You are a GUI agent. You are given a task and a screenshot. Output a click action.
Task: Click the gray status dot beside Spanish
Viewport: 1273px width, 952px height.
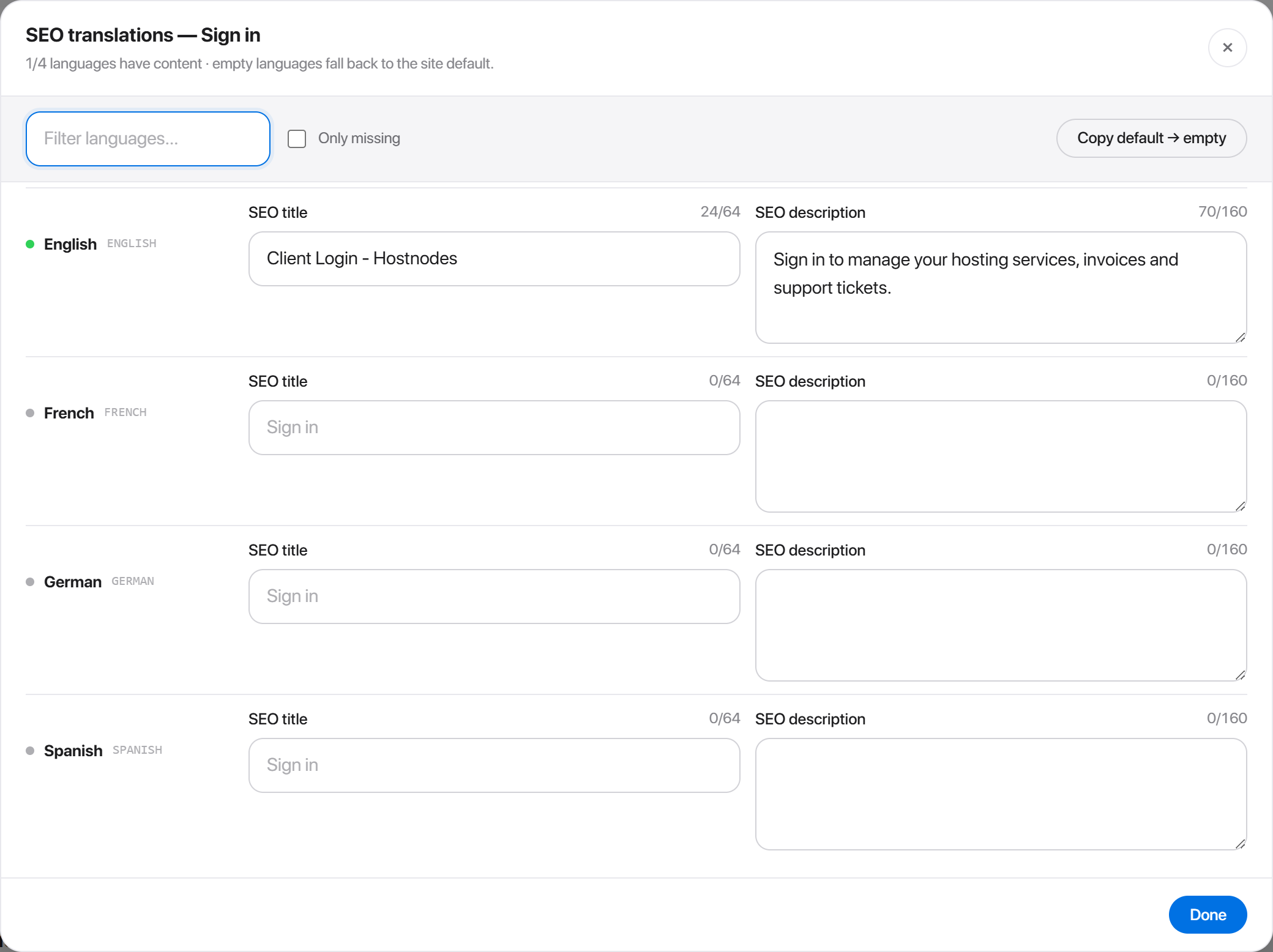tap(30, 751)
